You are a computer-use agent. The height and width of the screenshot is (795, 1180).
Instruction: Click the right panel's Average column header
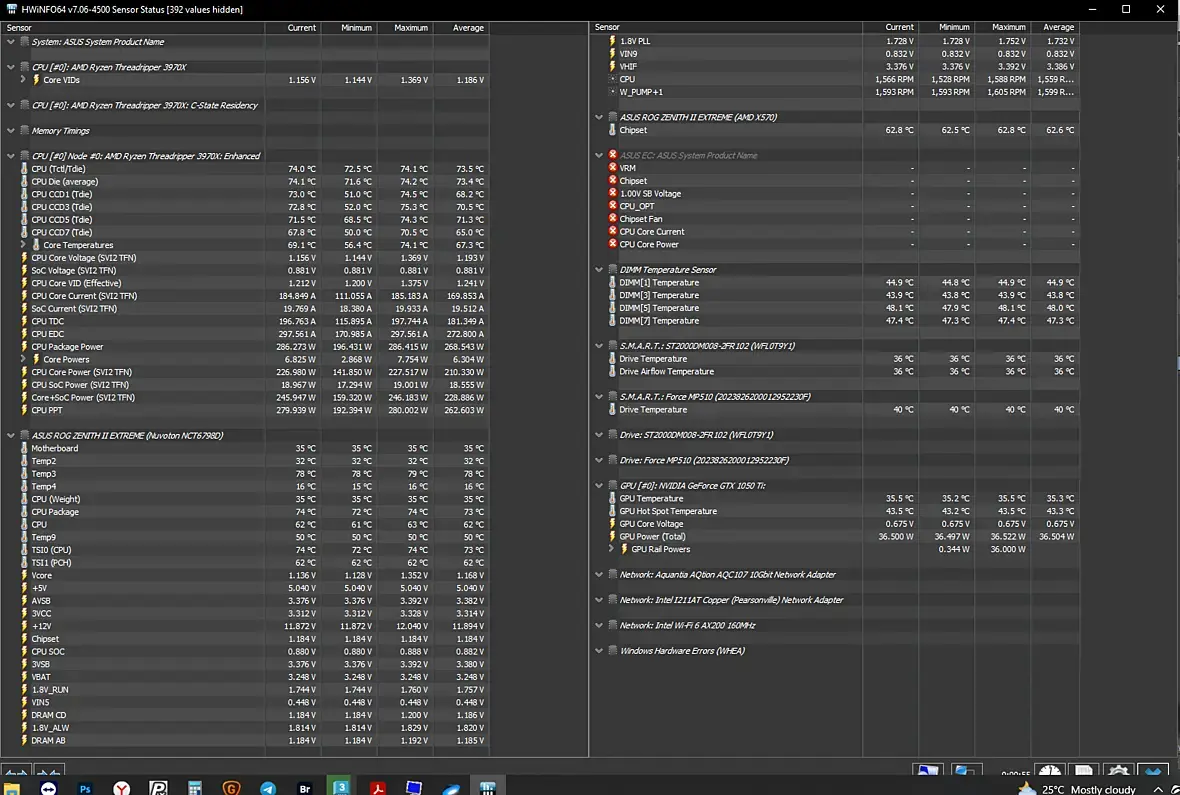coord(1058,28)
